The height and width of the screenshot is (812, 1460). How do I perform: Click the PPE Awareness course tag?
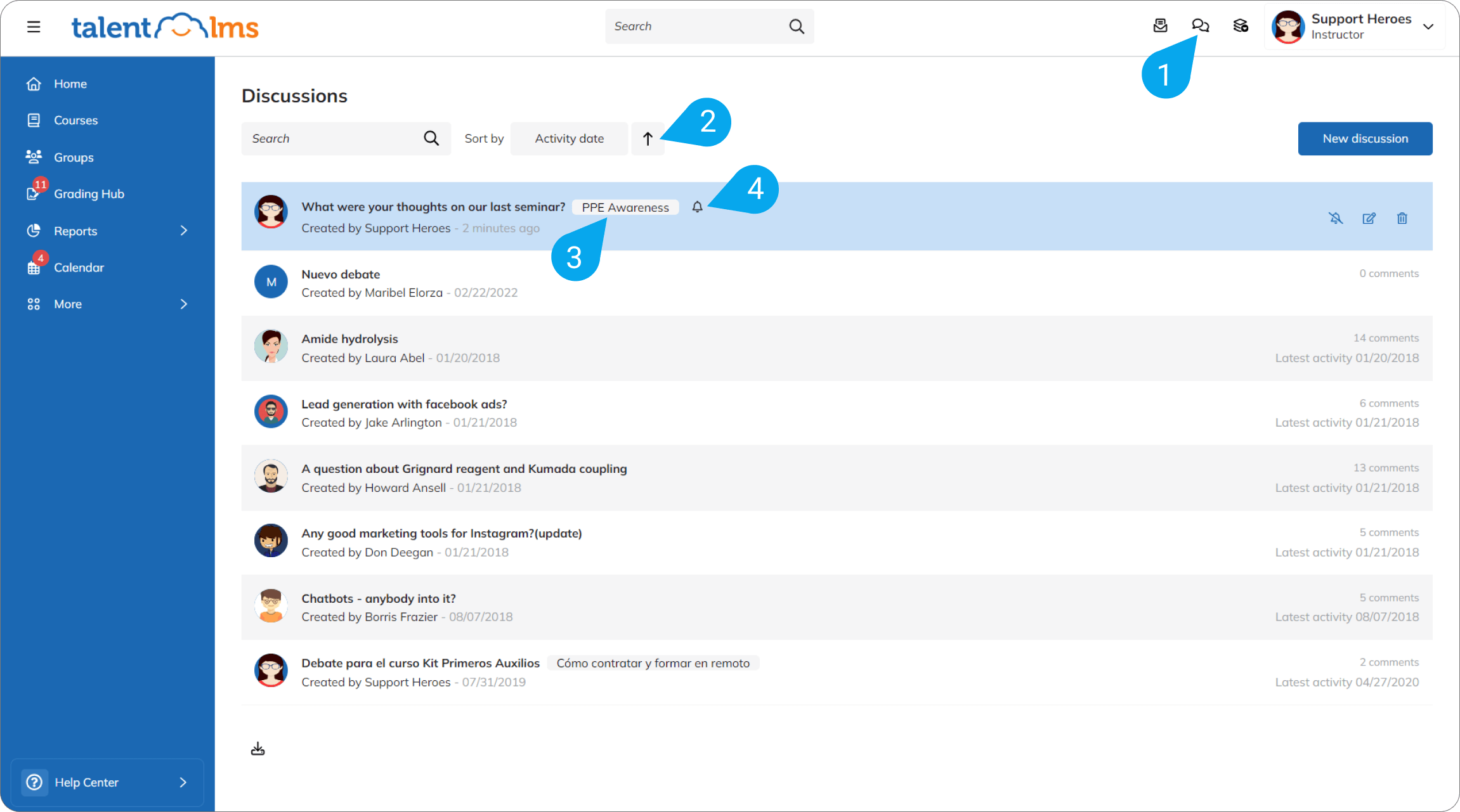coord(625,207)
